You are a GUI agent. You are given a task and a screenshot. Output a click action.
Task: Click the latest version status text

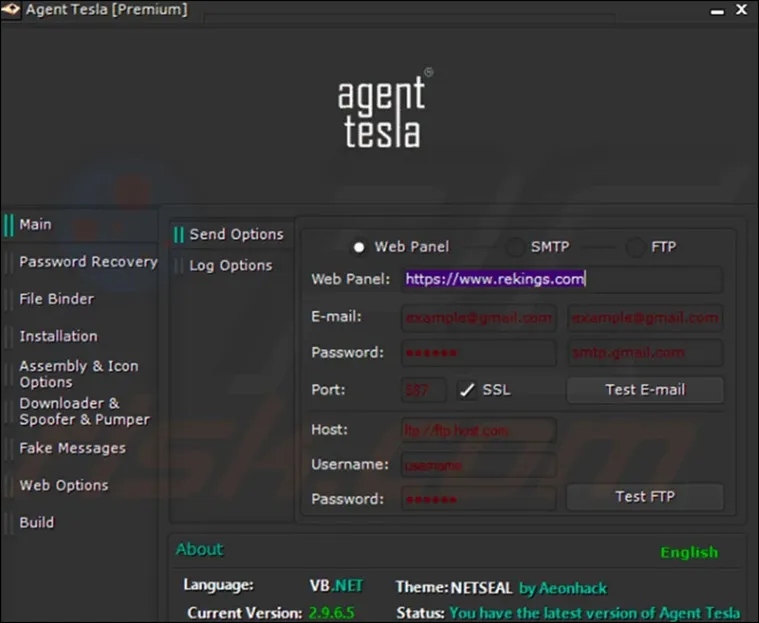click(594, 613)
